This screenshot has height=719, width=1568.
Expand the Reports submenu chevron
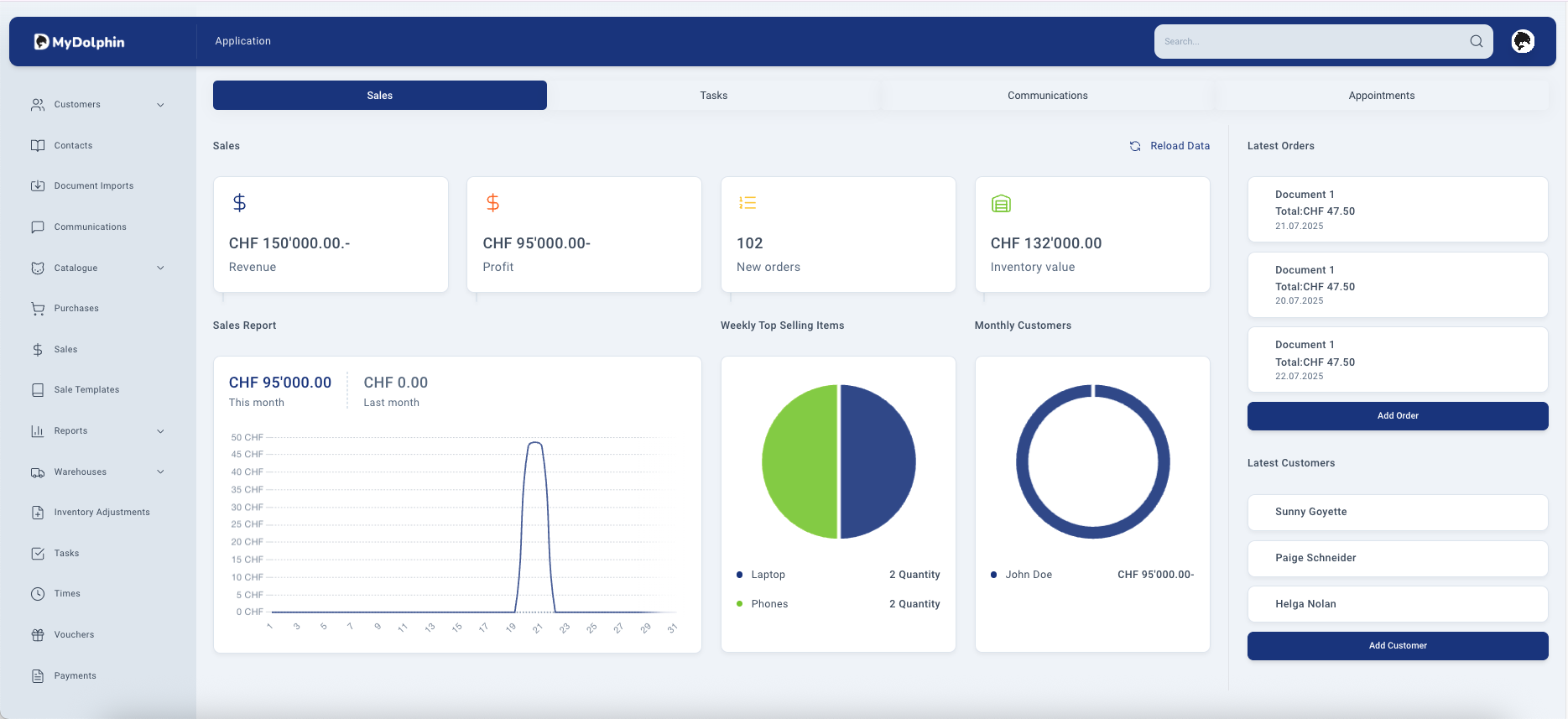160,431
